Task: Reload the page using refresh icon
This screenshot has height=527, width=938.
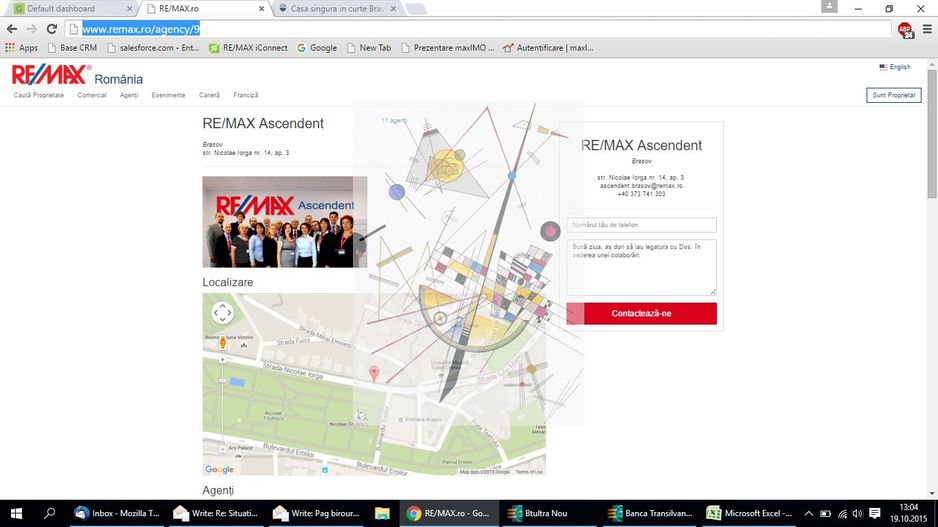Action: (x=51, y=29)
